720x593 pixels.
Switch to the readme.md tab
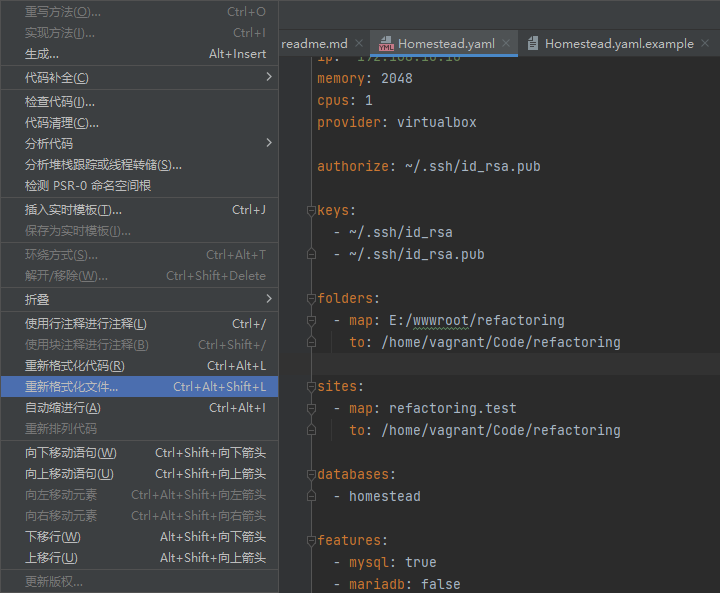coord(314,44)
